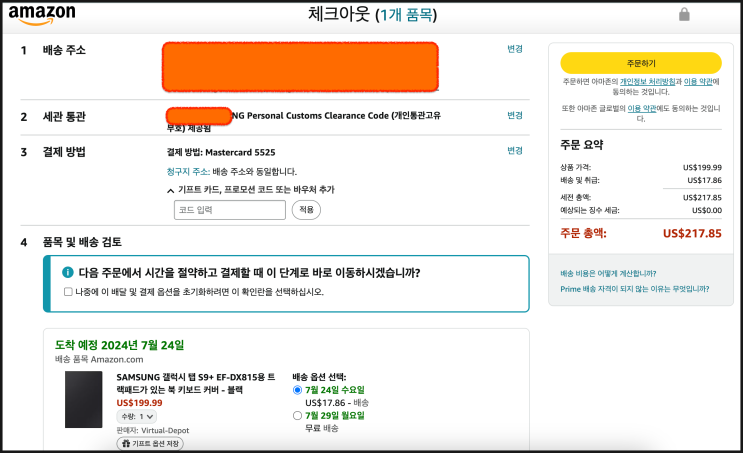The image size is (743, 453).
Task: Click the 도착 예정 2024년 7월 24일 heading
Action: pyautogui.click(x=119, y=345)
